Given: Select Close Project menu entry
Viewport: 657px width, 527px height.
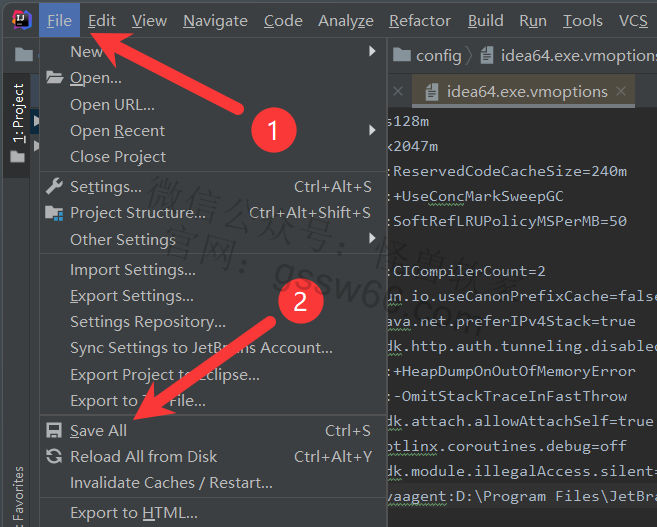Looking at the screenshot, I should point(118,157).
